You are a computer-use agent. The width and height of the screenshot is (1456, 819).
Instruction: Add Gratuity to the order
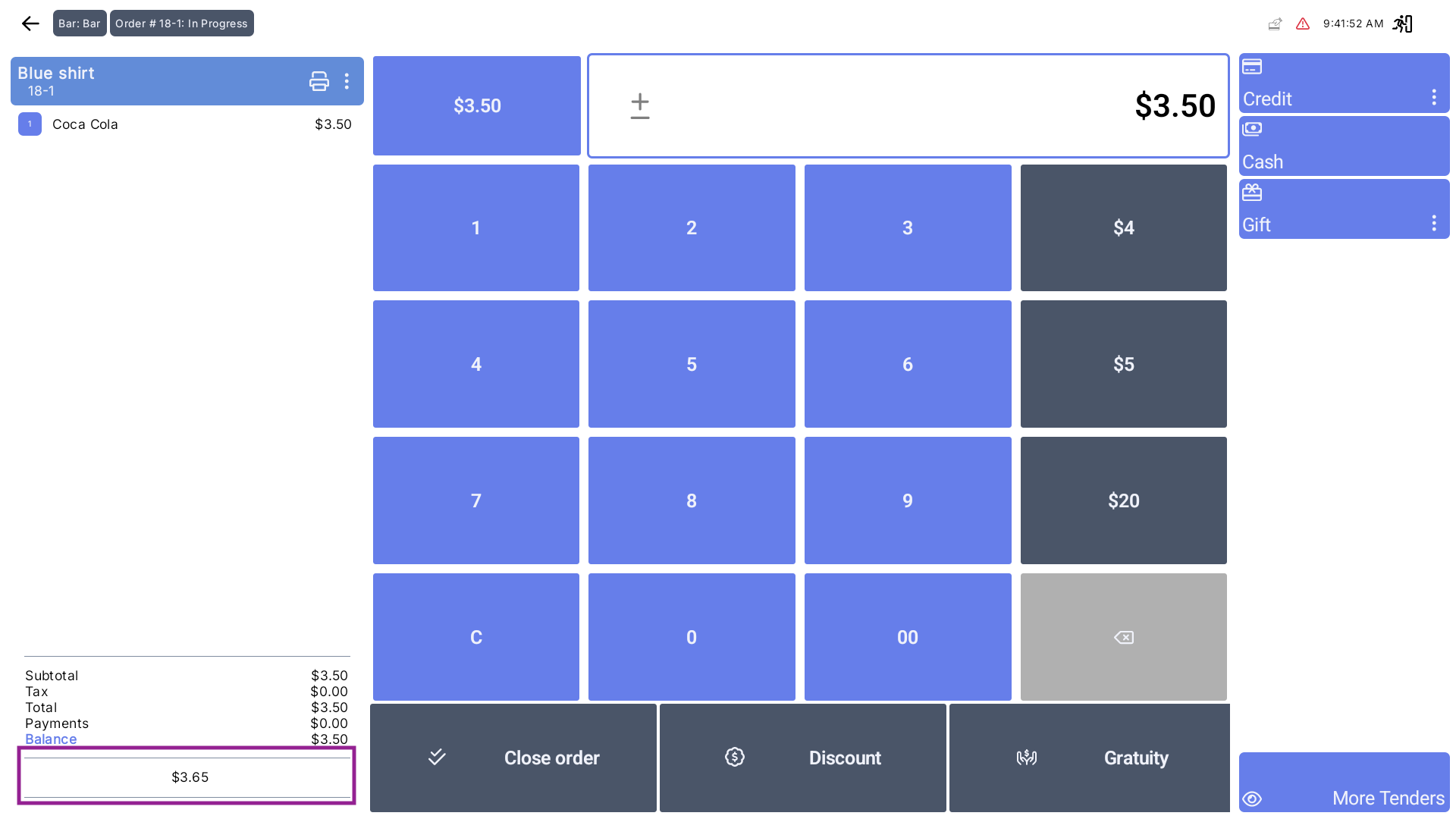[x=1089, y=758]
